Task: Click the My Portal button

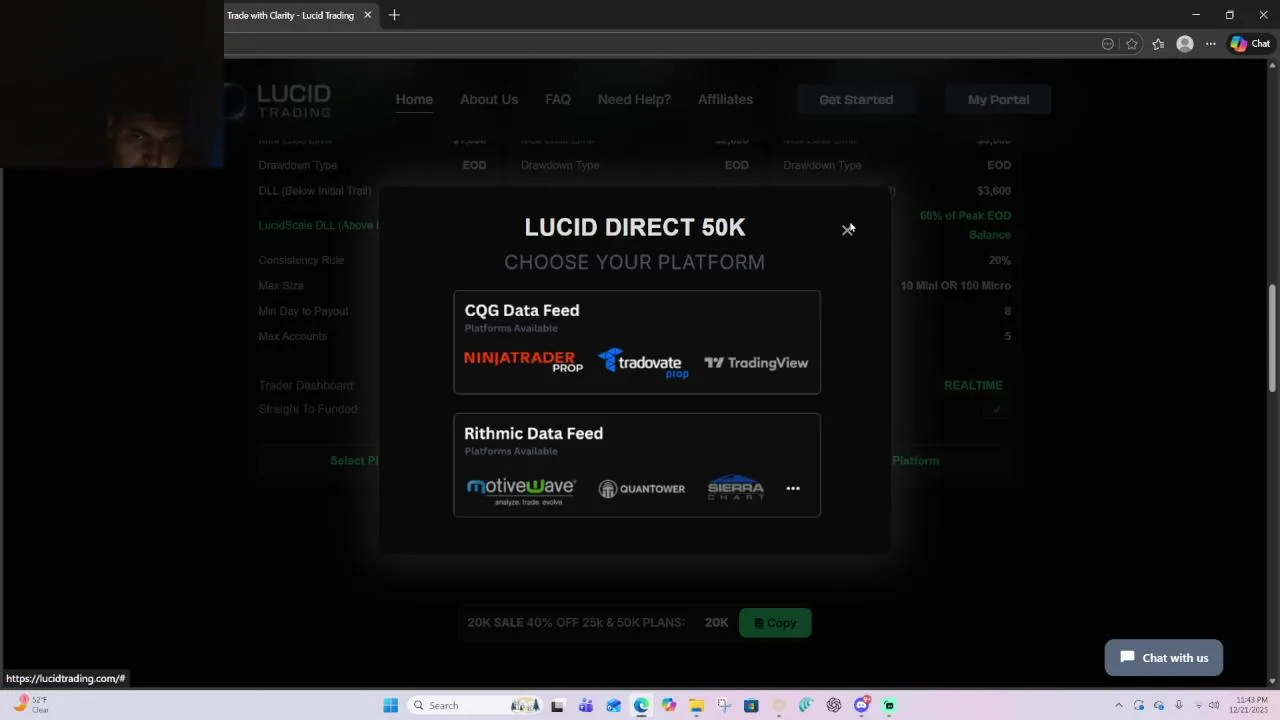Action: [x=998, y=99]
